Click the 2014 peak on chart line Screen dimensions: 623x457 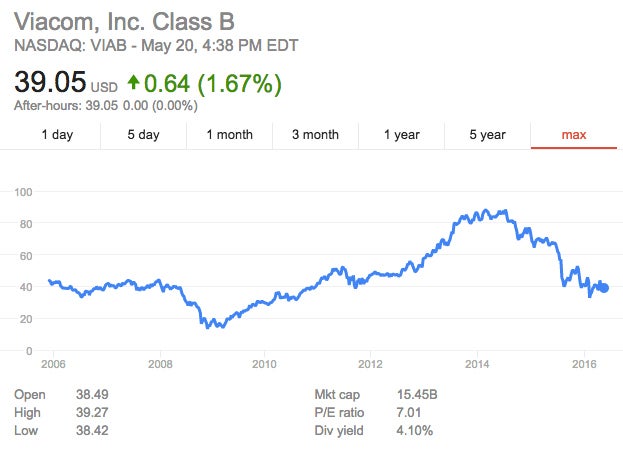tap(486, 211)
